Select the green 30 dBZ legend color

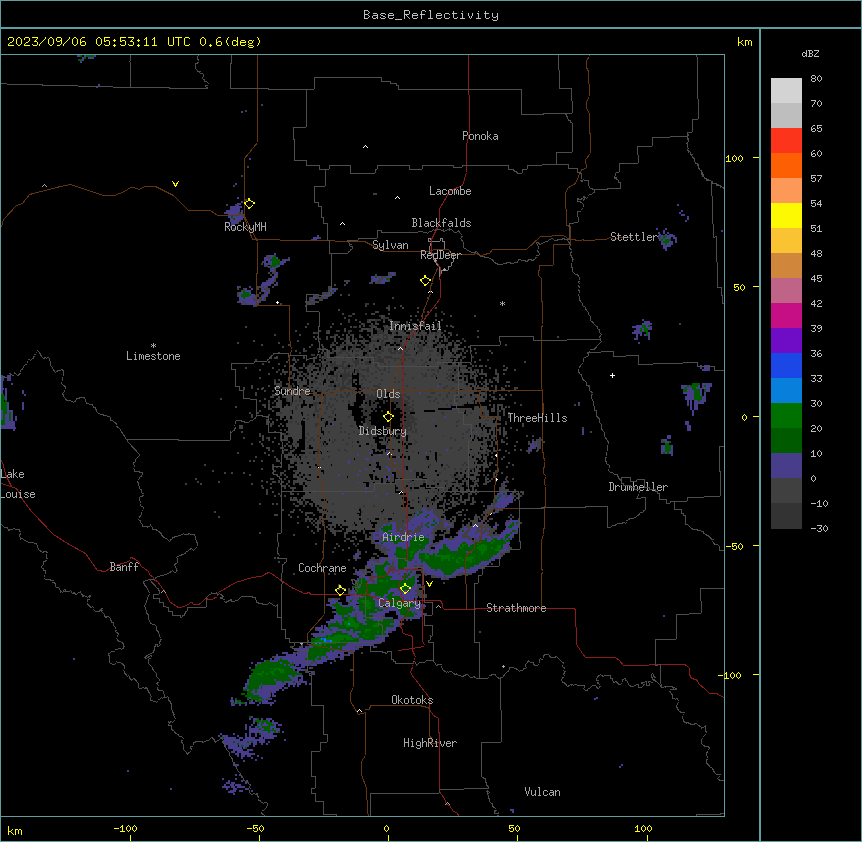tap(786, 416)
